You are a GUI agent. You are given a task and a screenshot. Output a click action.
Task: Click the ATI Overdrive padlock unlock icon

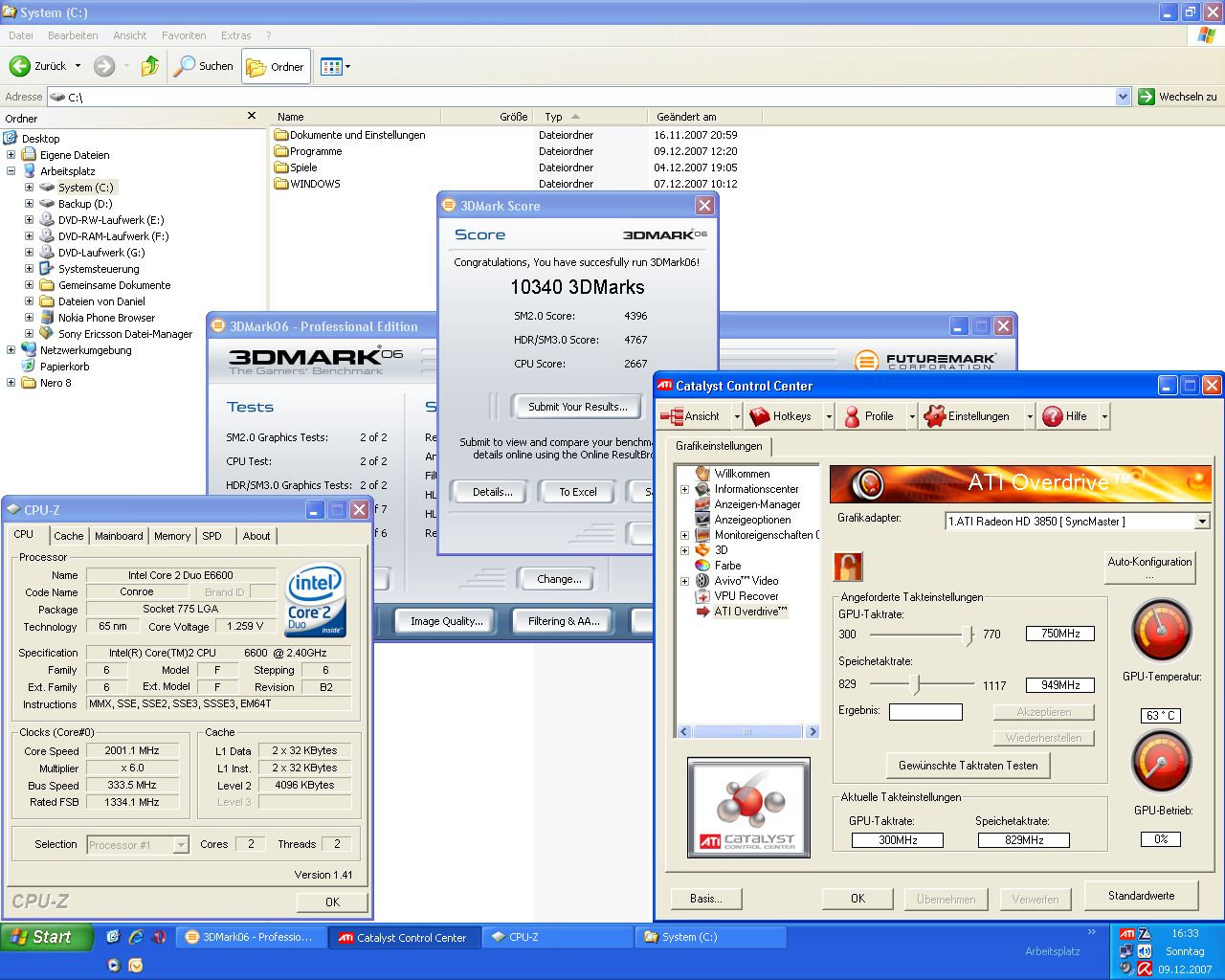pos(847,567)
